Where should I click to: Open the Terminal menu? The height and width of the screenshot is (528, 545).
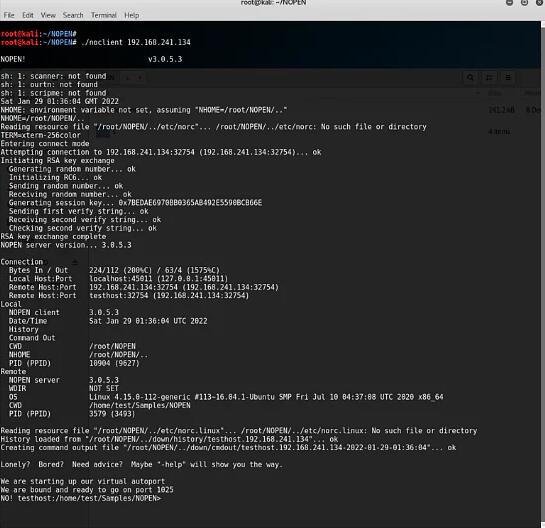tap(104, 15)
